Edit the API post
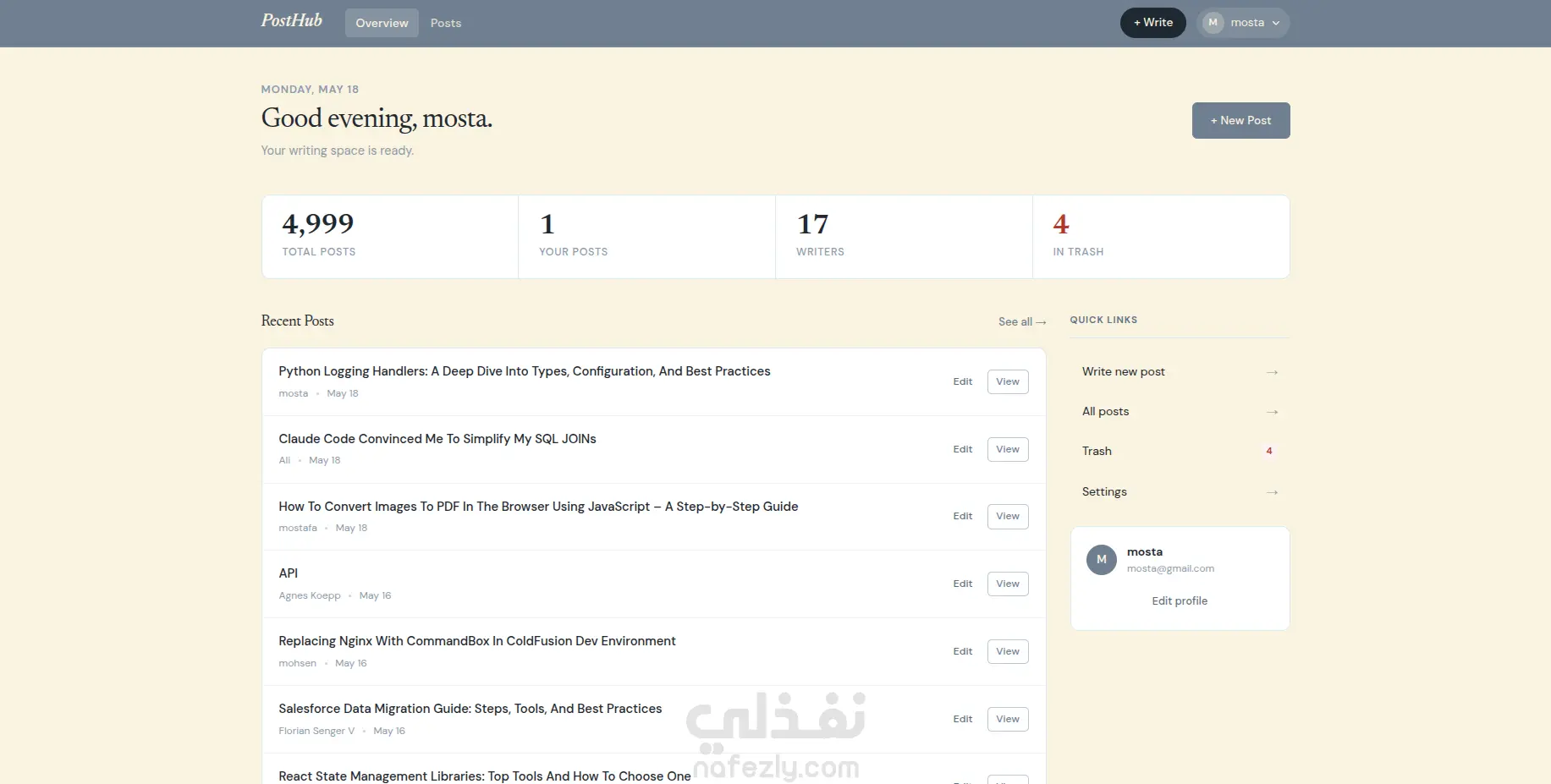 coord(963,584)
